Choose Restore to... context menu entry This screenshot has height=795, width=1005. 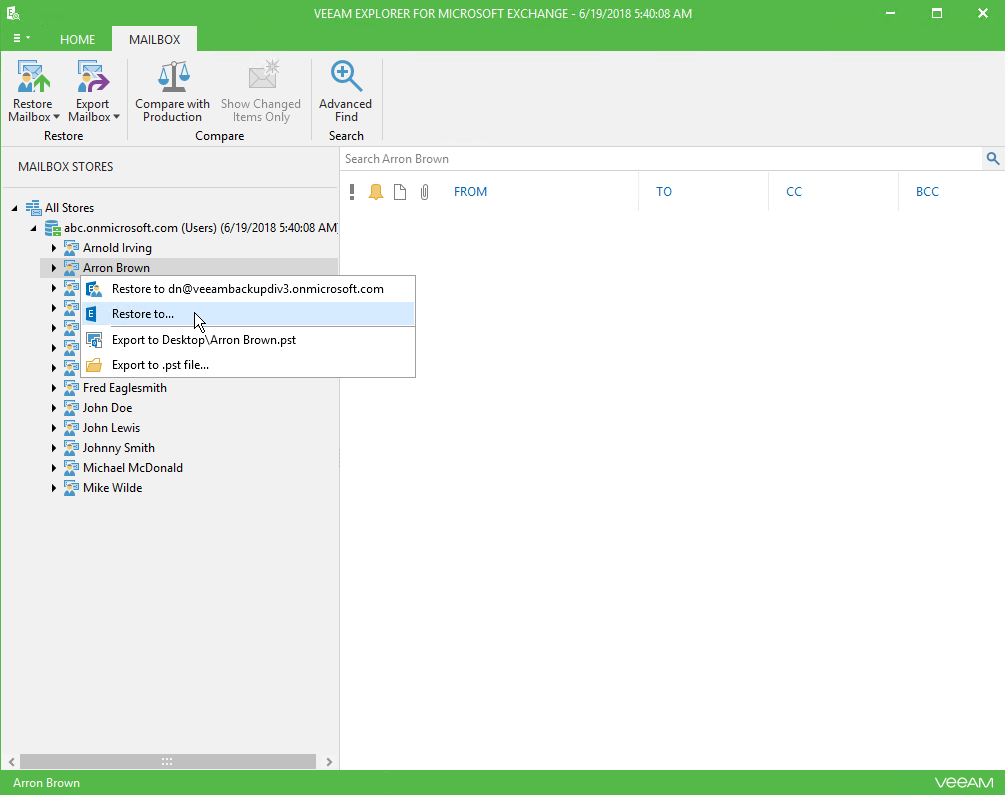(x=248, y=314)
